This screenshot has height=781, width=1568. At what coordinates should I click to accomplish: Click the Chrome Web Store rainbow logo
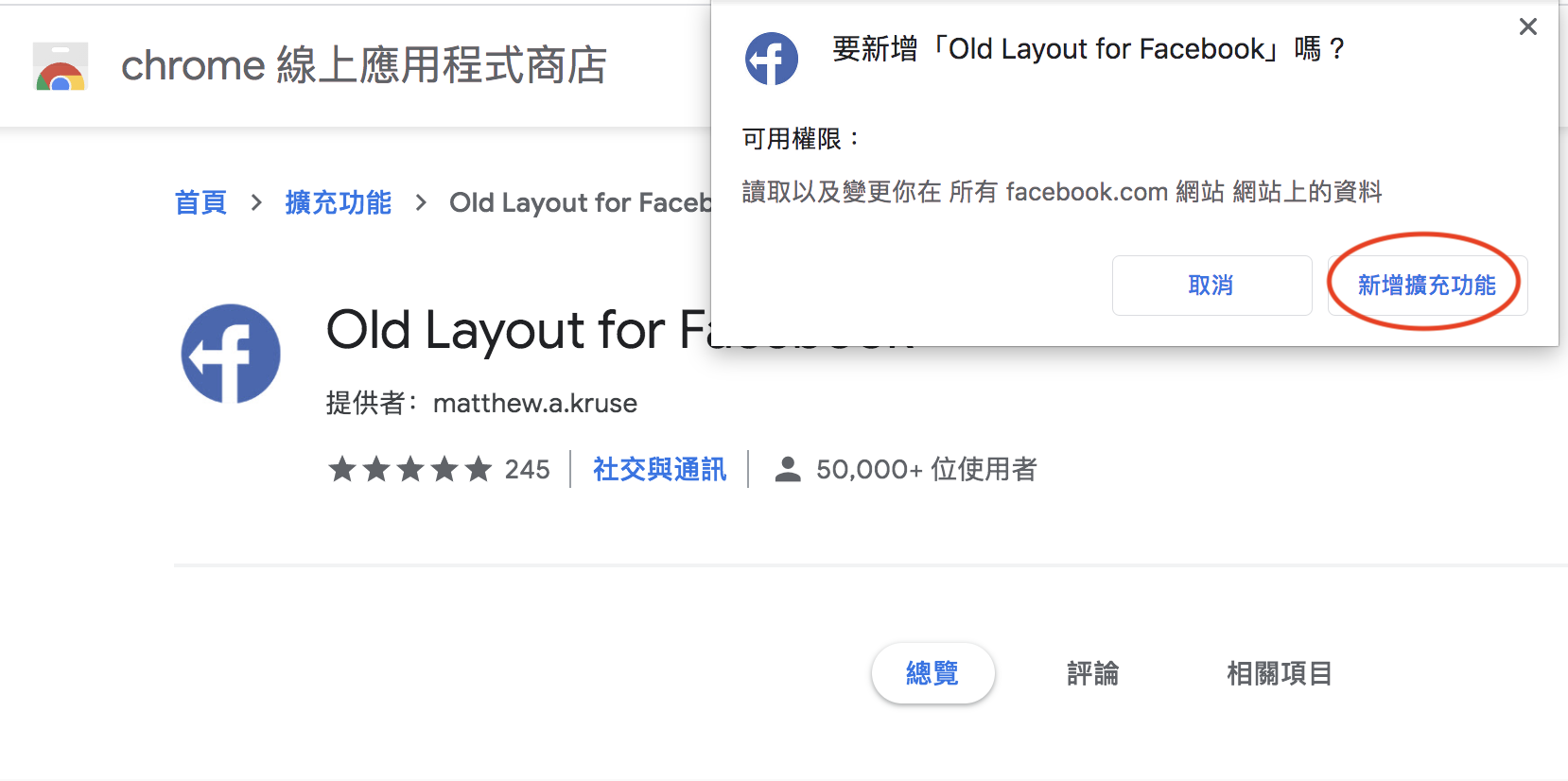click(x=61, y=66)
